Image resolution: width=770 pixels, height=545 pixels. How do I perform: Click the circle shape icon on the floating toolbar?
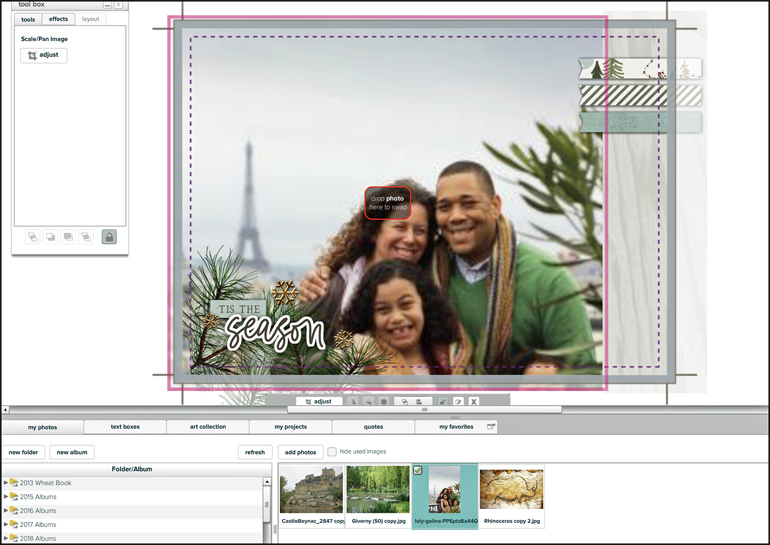383,402
